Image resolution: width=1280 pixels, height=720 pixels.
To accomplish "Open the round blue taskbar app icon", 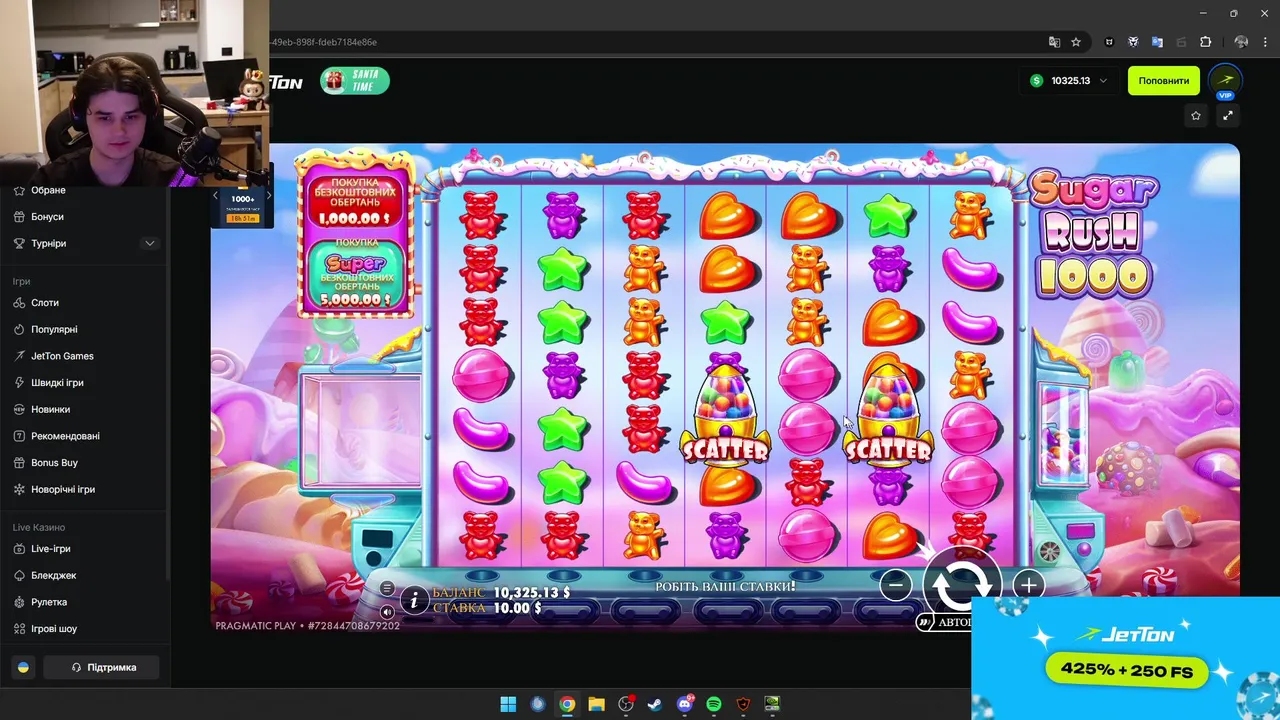I will coord(537,704).
